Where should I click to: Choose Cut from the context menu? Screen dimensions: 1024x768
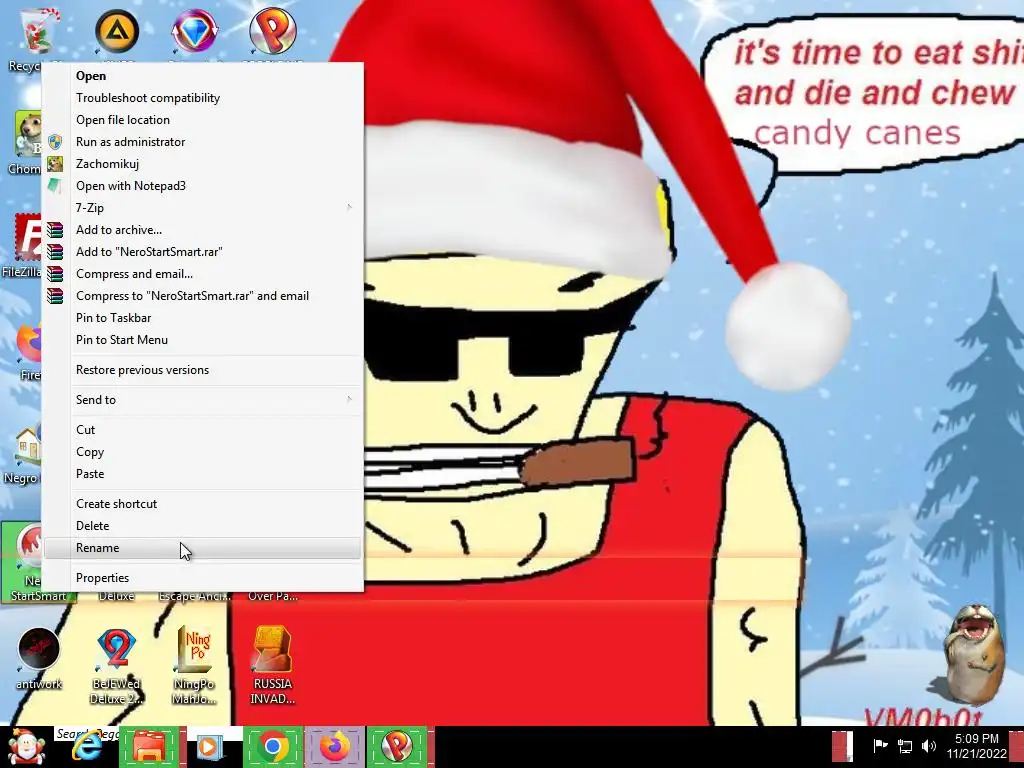pos(202,430)
